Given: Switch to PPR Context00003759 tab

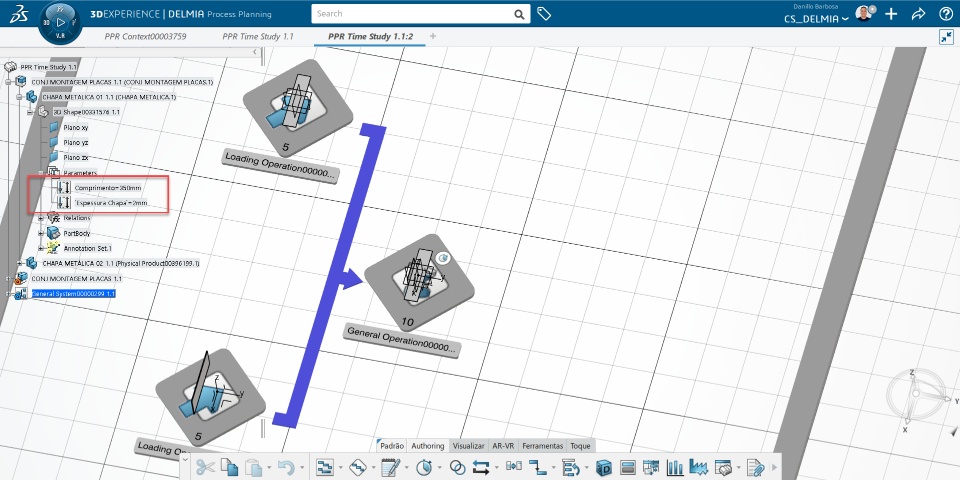Looking at the screenshot, I should coord(145,37).
